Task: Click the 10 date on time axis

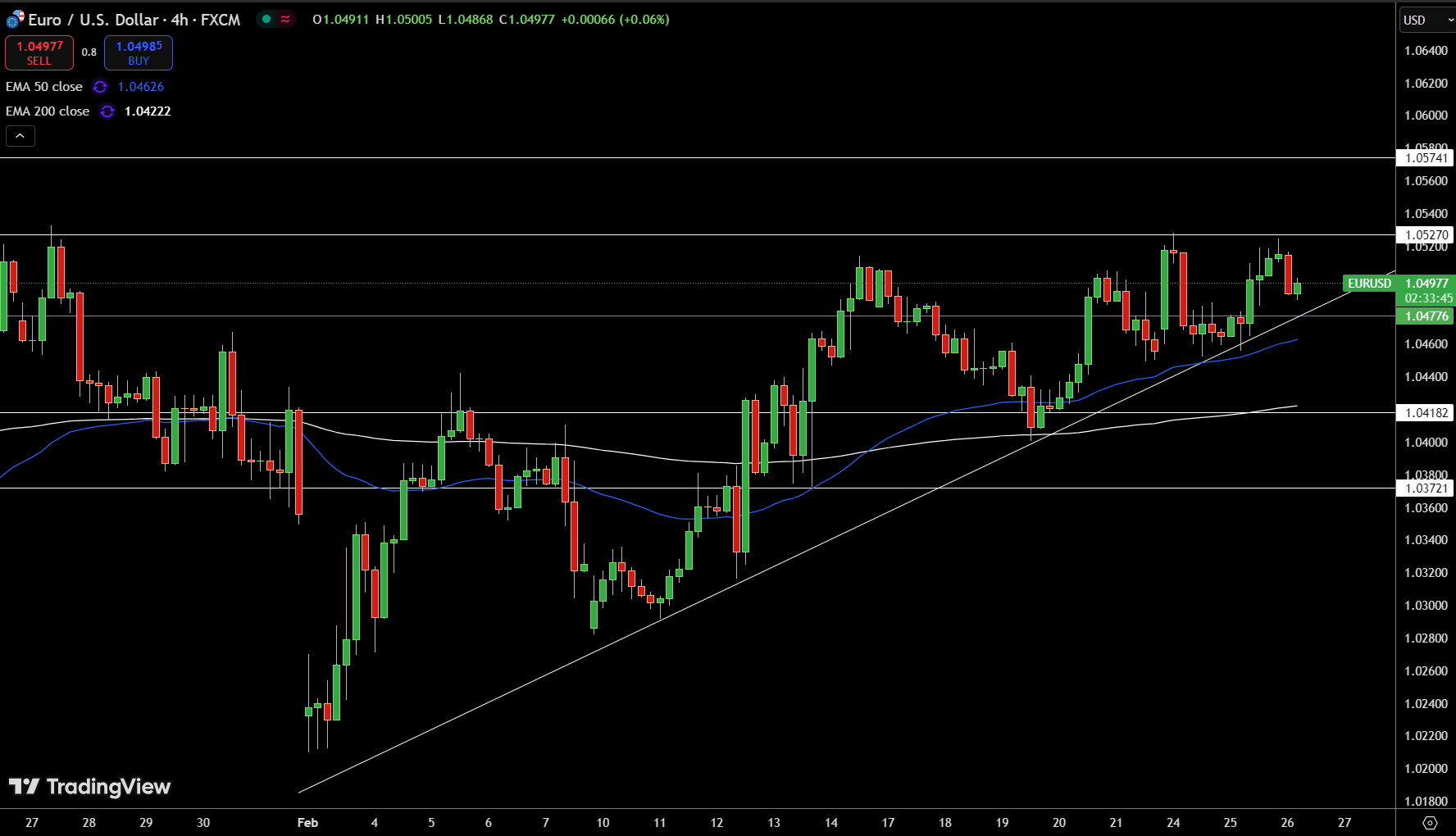Action: point(603,823)
